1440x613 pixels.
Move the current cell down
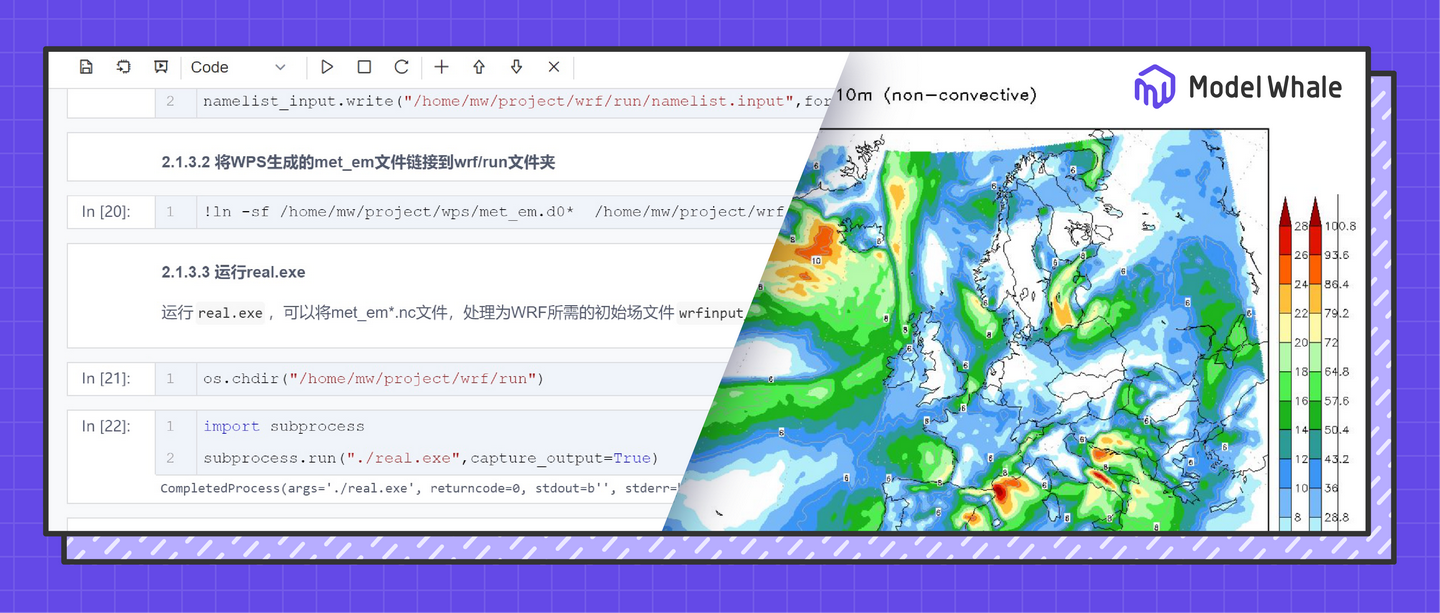[516, 66]
